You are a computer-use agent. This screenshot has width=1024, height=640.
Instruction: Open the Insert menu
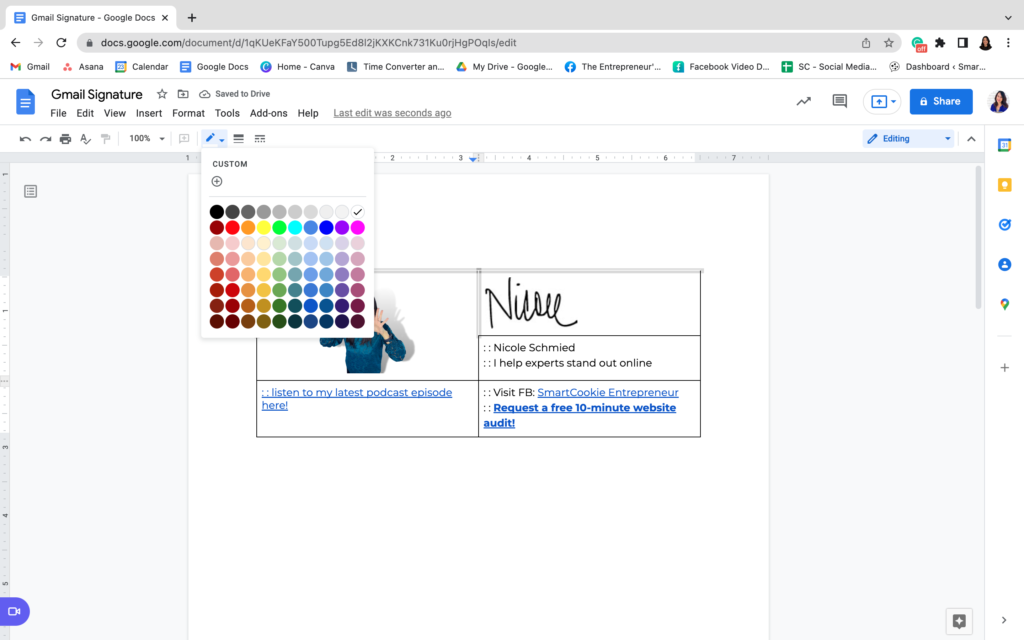point(149,113)
